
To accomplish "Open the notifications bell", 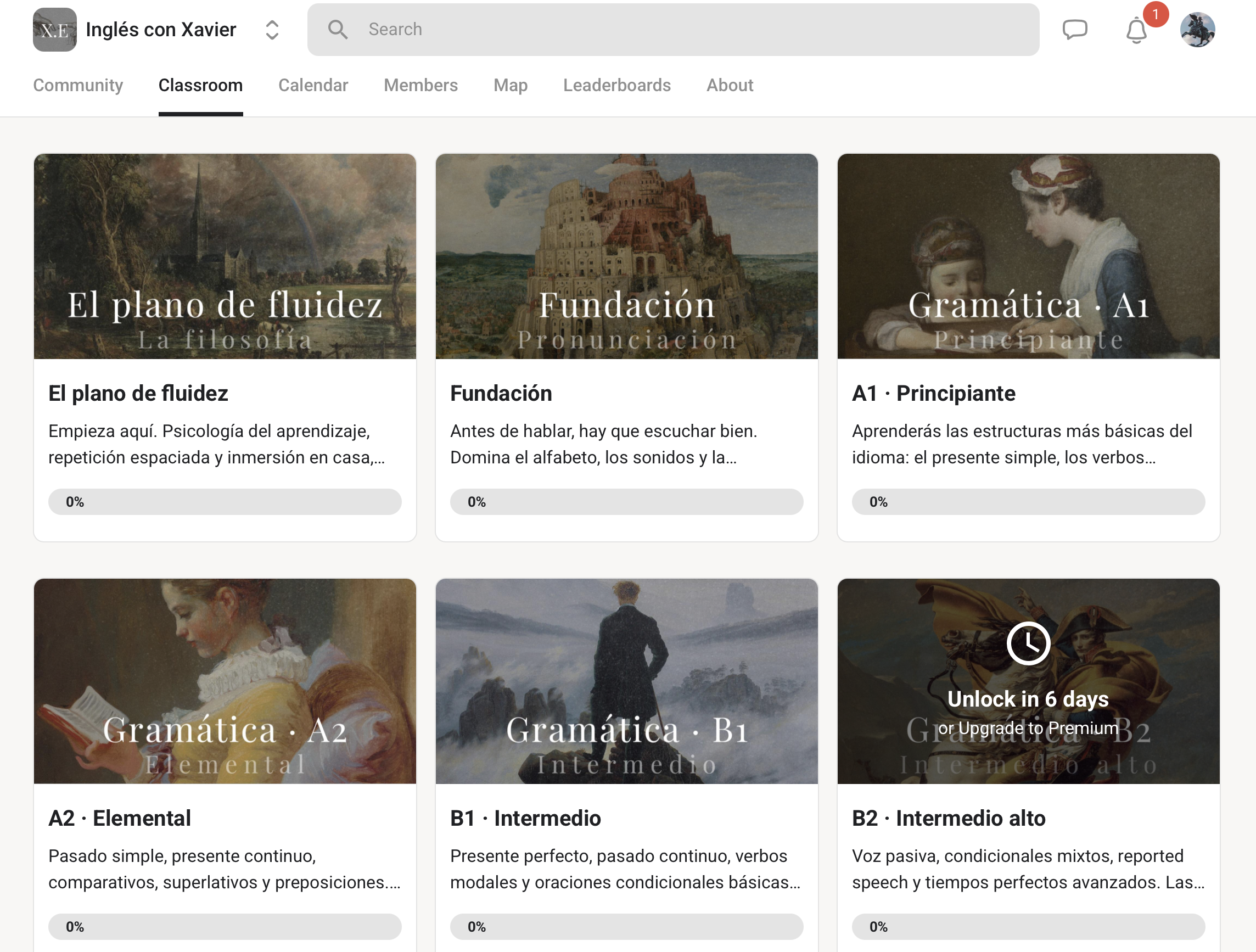I will (x=1136, y=31).
